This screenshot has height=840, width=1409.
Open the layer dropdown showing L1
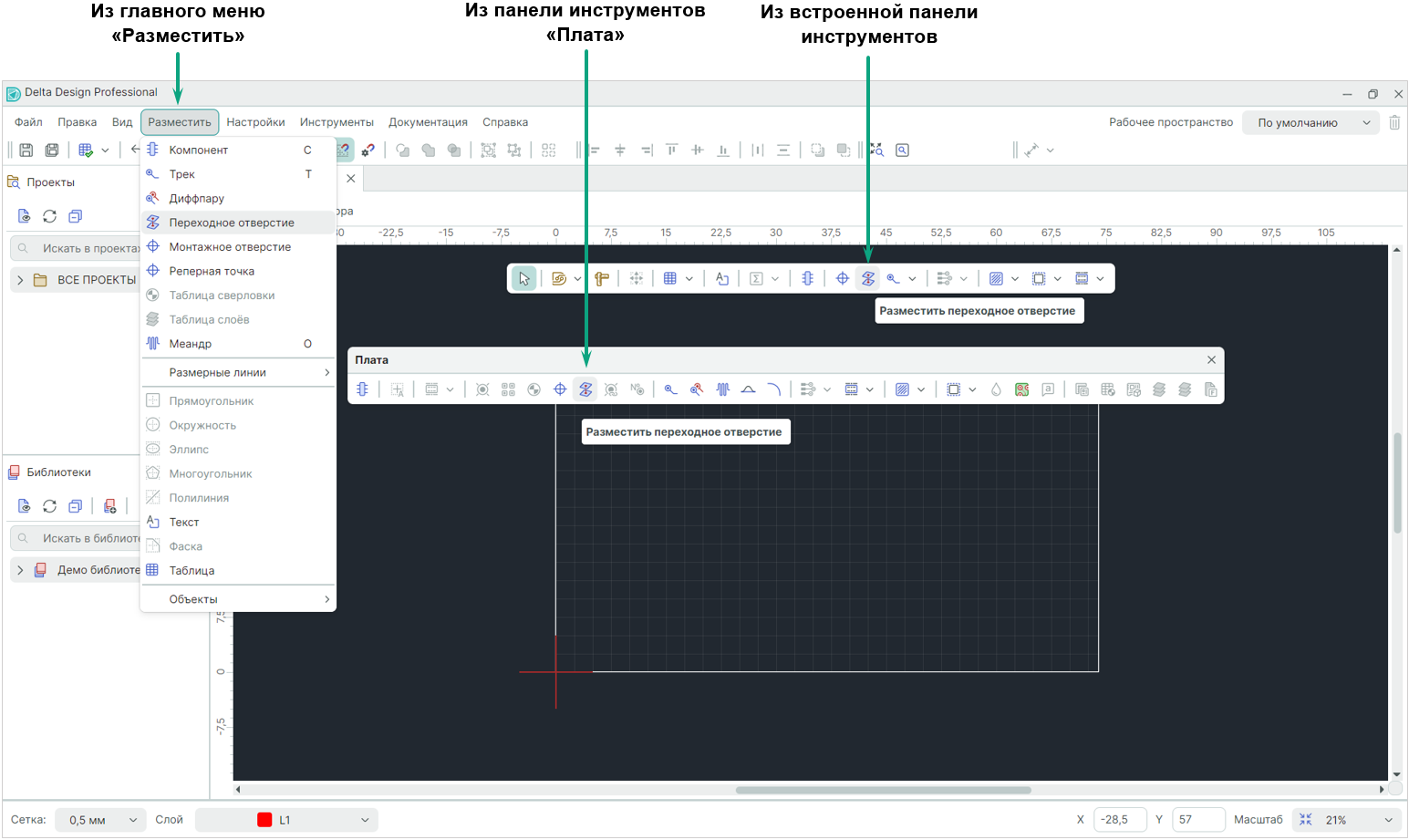point(286,820)
